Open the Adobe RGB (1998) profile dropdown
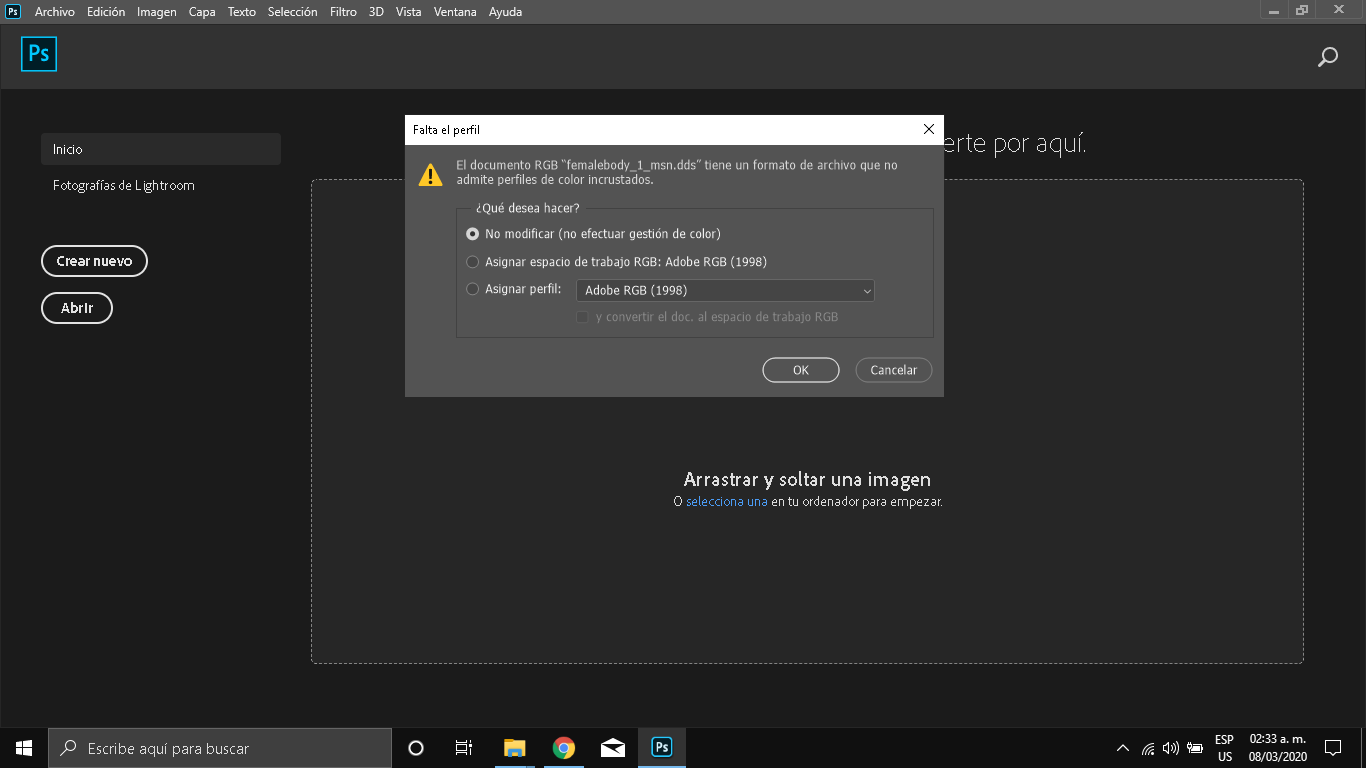Image resolution: width=1366 pixels, height=768 pixels. tap(725, 291)
